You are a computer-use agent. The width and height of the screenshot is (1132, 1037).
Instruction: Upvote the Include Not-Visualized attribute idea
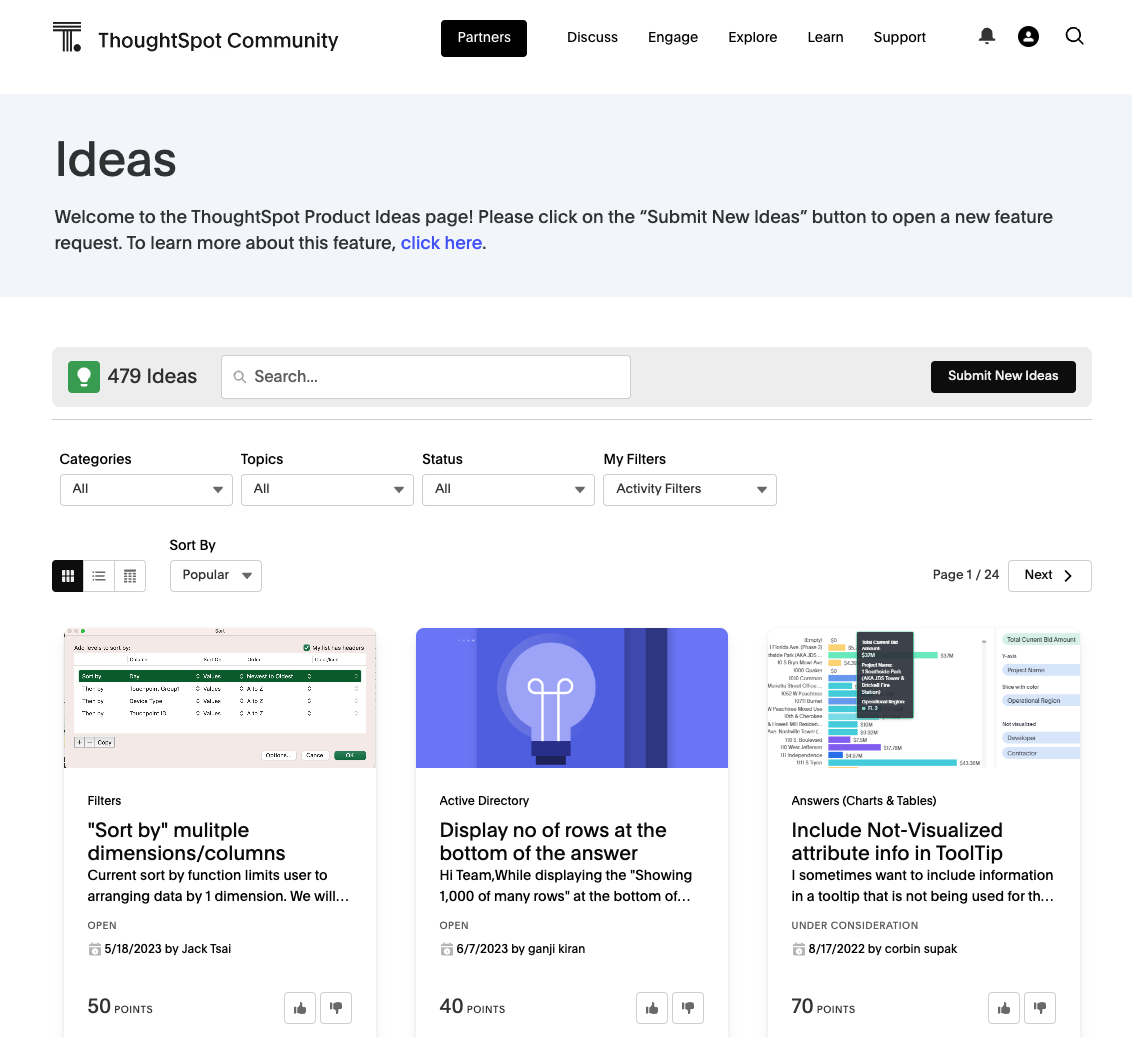(x=1003, y=1008)
